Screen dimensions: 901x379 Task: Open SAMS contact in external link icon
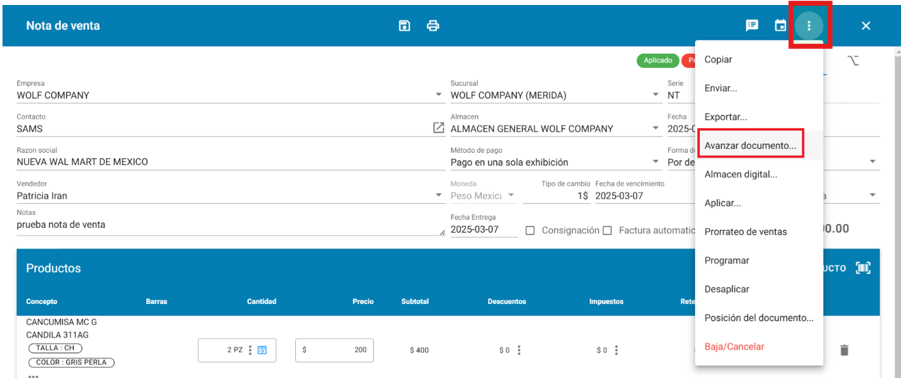[x=438, y=128]
